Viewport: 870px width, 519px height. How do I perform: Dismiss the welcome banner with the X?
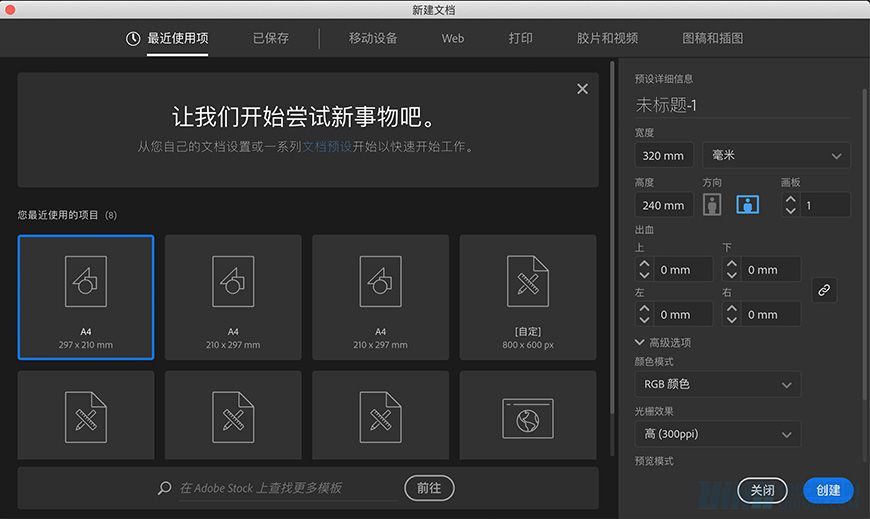582,89
